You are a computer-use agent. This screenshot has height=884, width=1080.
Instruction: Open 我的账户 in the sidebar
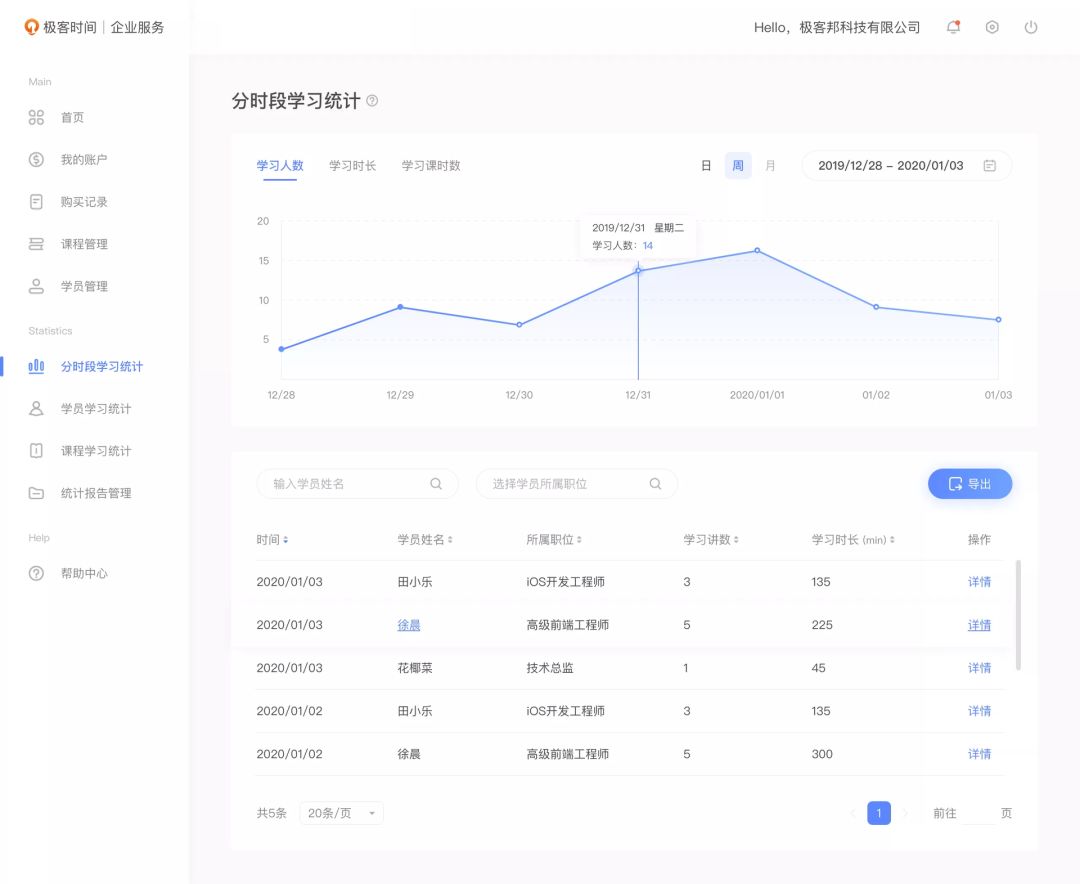pos(84,160)
